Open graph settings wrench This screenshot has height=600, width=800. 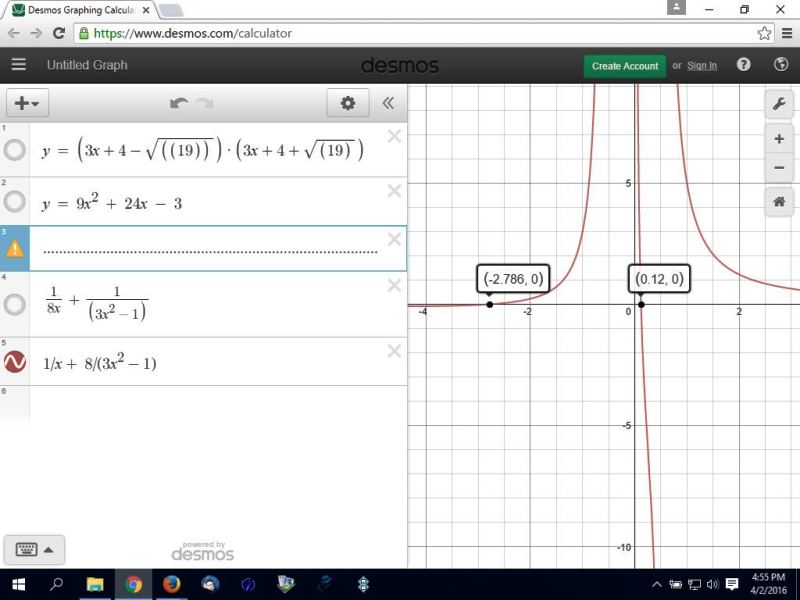pyautogui.click(x=779, y=104)
